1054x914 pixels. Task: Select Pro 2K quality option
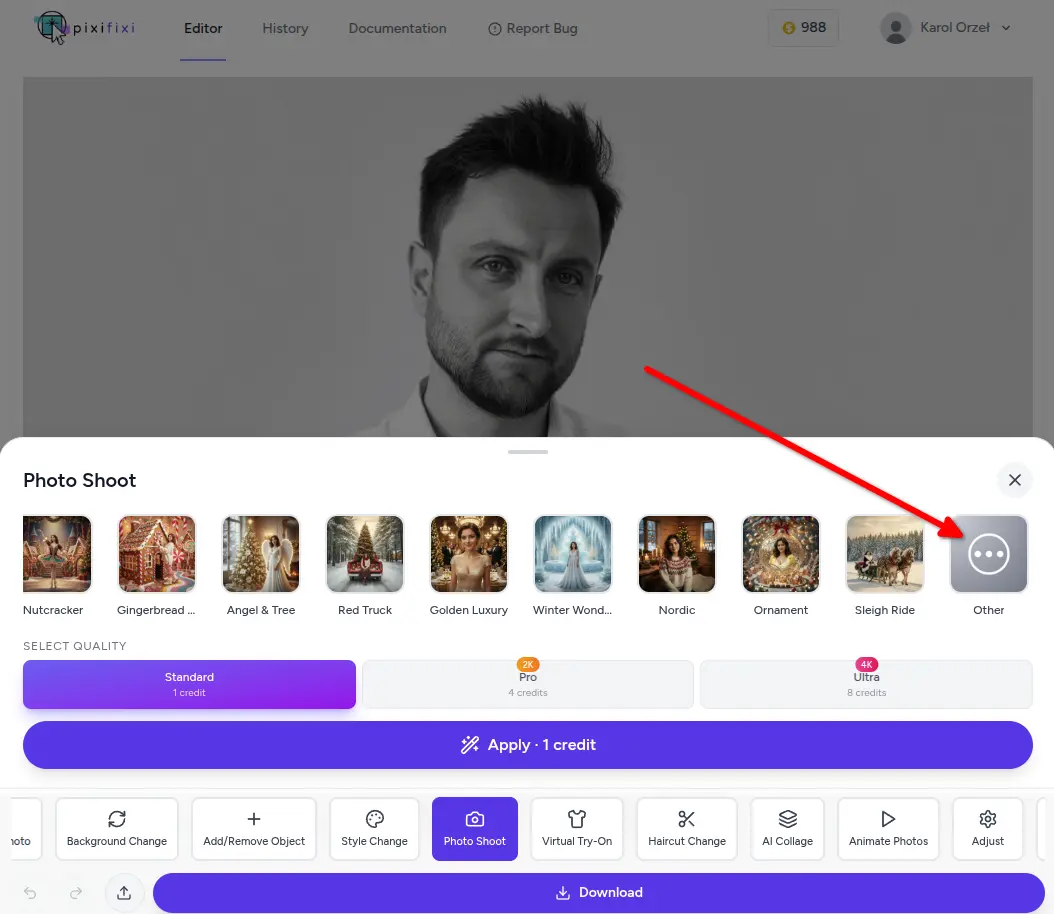(528, 684)
